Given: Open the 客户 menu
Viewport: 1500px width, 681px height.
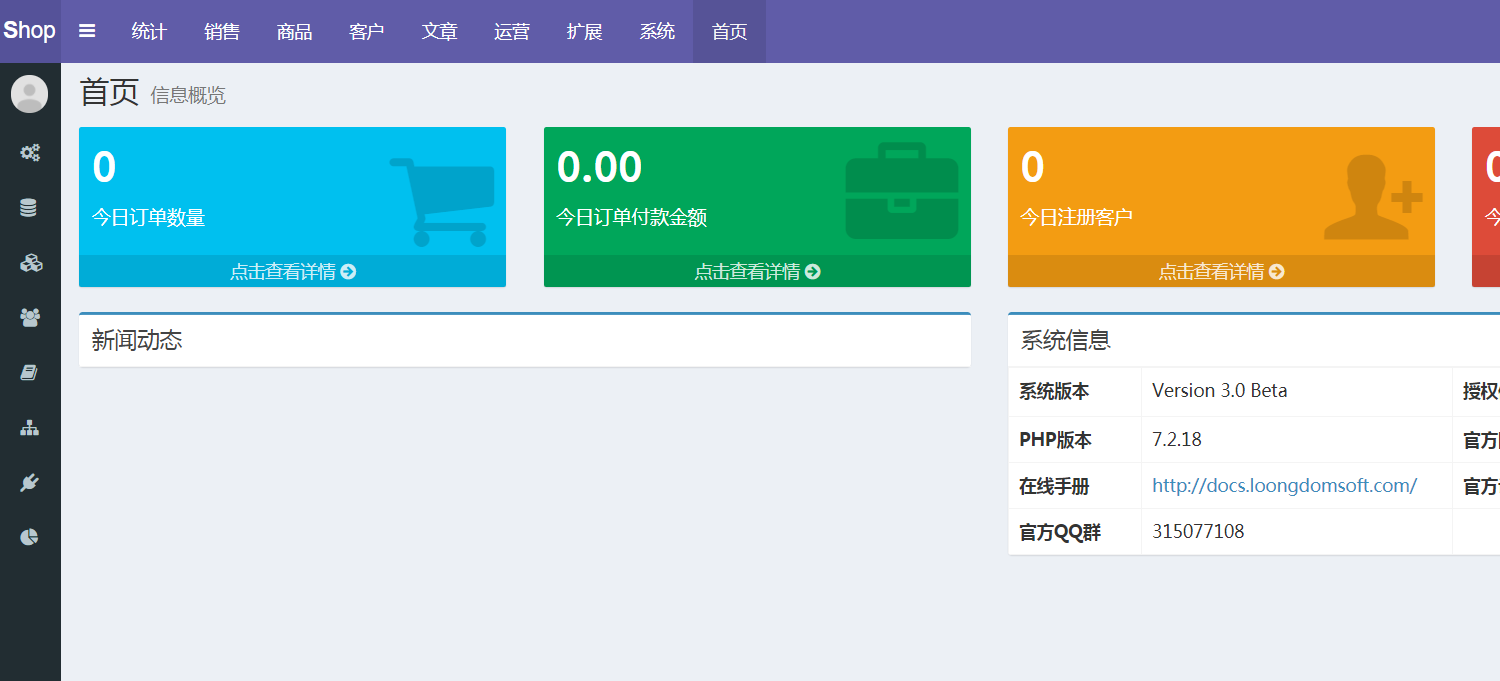Looking at the screenshot, I should click(x=367, y=31).
